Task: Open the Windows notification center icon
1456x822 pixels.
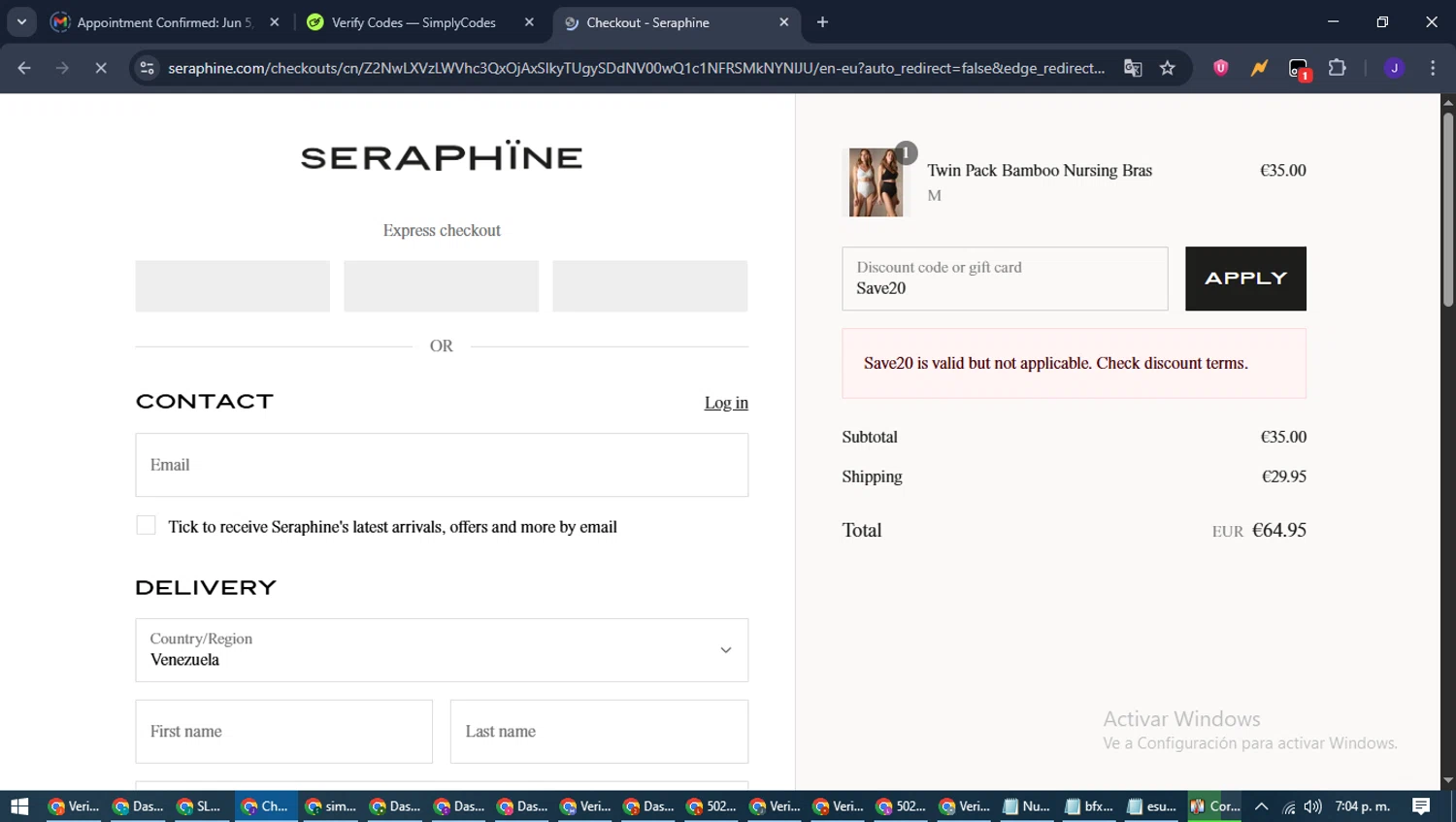Action: point(1421,806)
